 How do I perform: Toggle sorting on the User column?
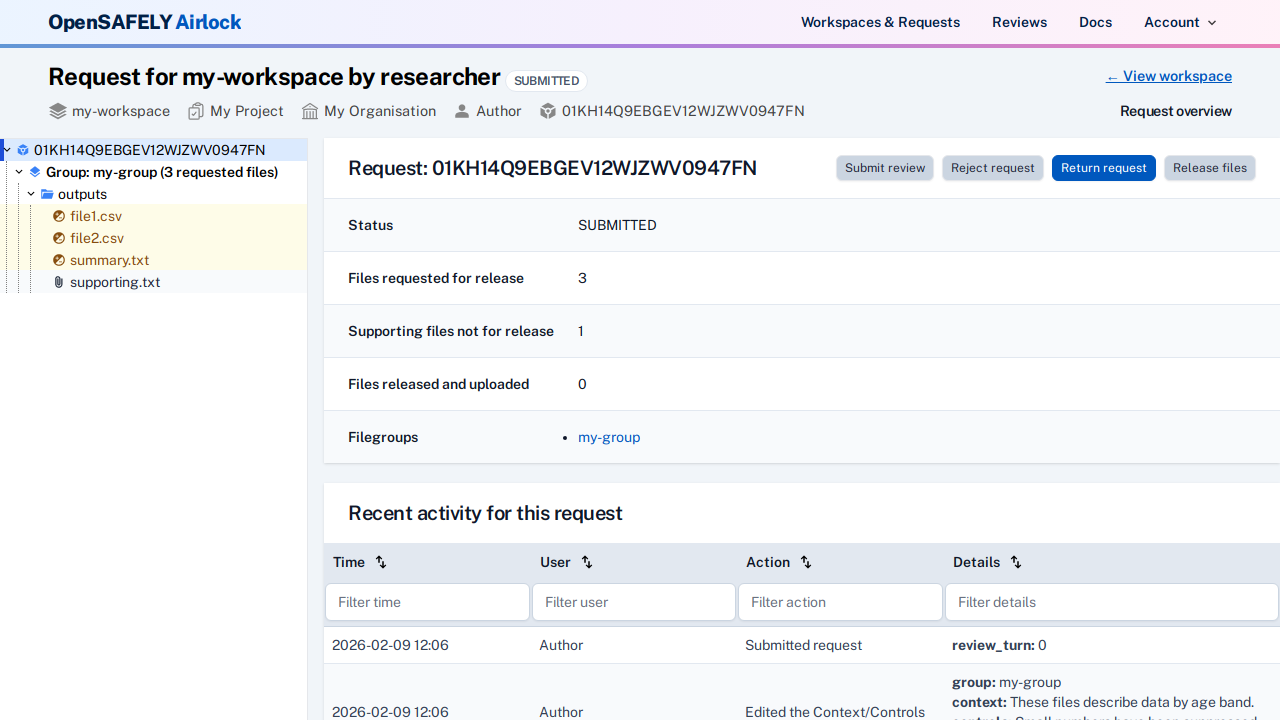coord(587,562)
